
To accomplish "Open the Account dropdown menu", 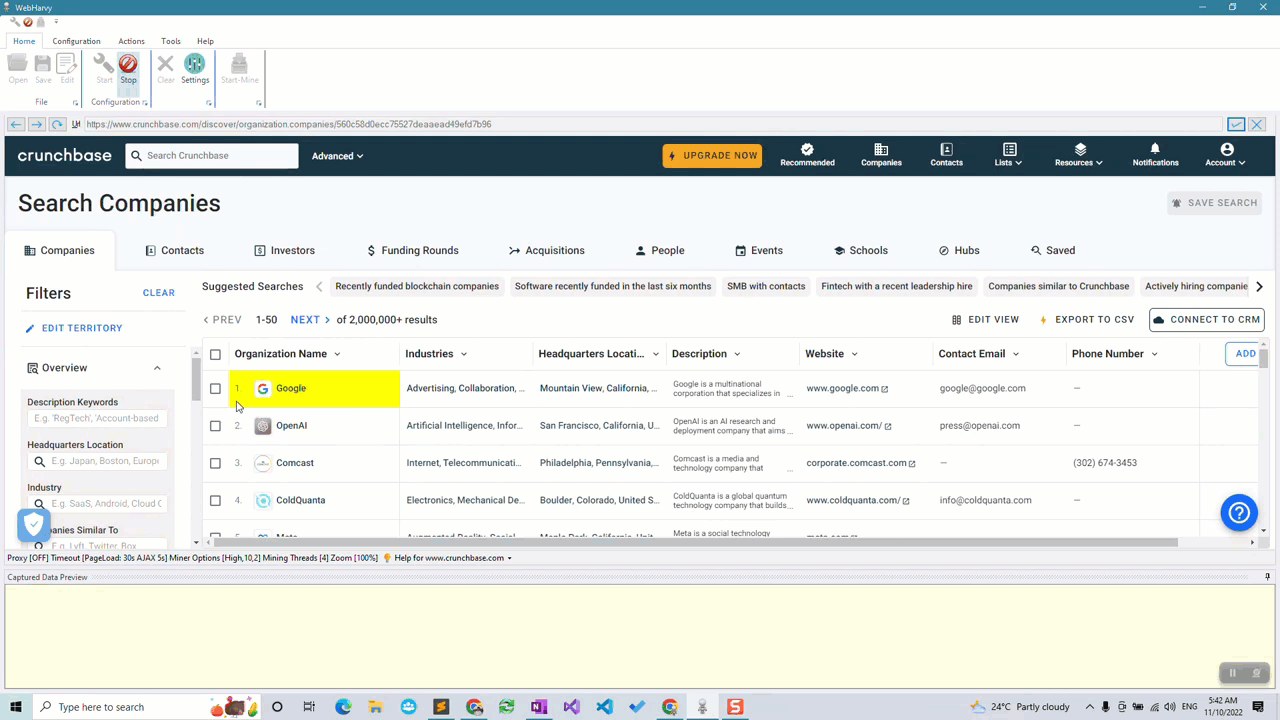I will click(x=1226, y=155).
